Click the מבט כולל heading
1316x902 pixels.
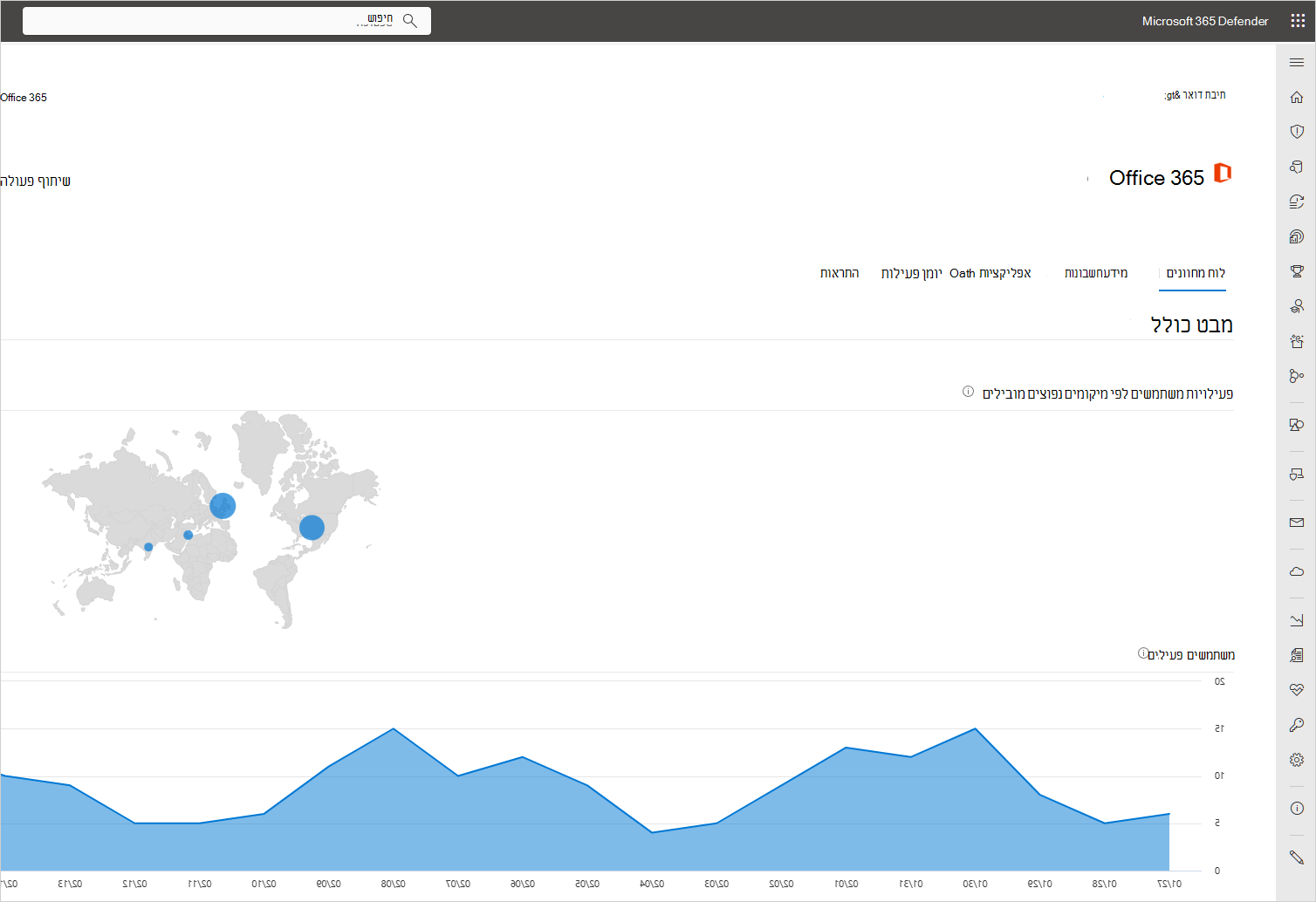coord(1192,325)
